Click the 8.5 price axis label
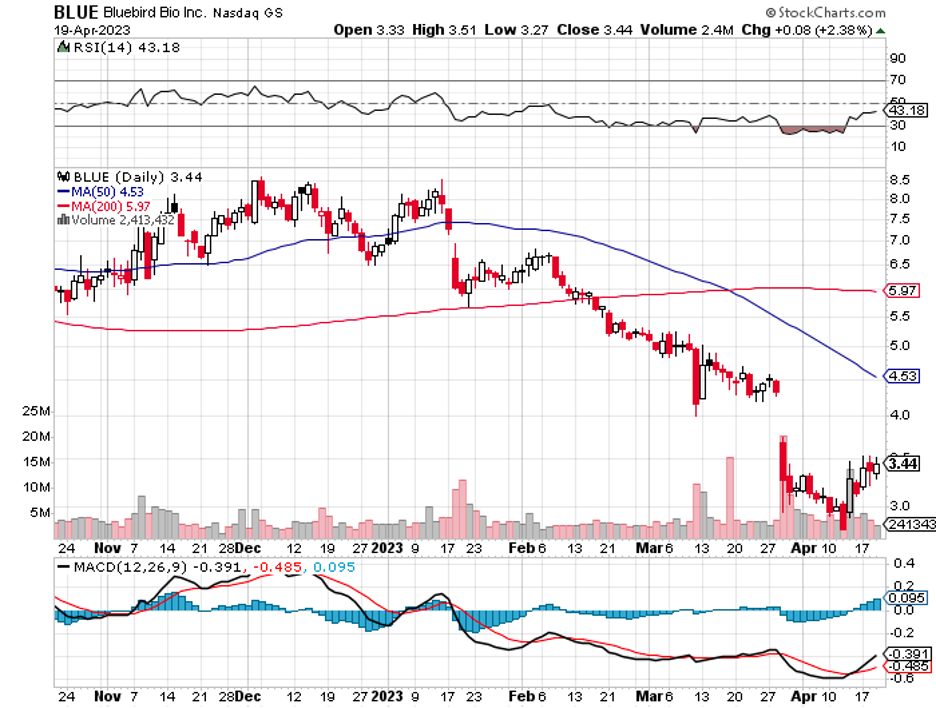The width and height of the screenshot is (936, 708). tap(900, 180)
